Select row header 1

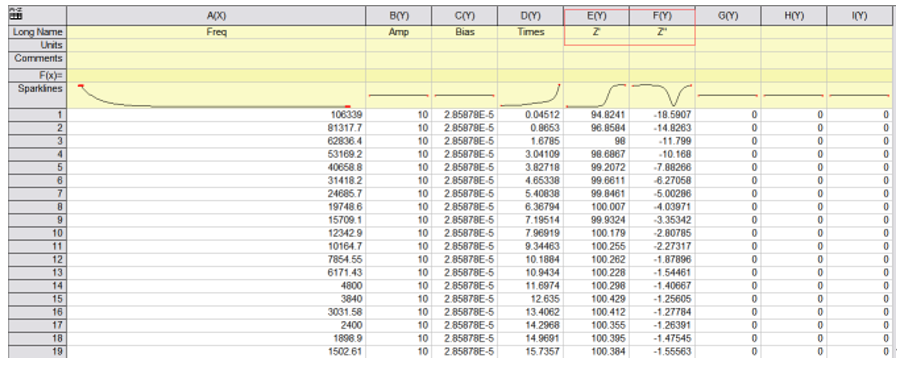pyautogui.click(x=37, y=114)
